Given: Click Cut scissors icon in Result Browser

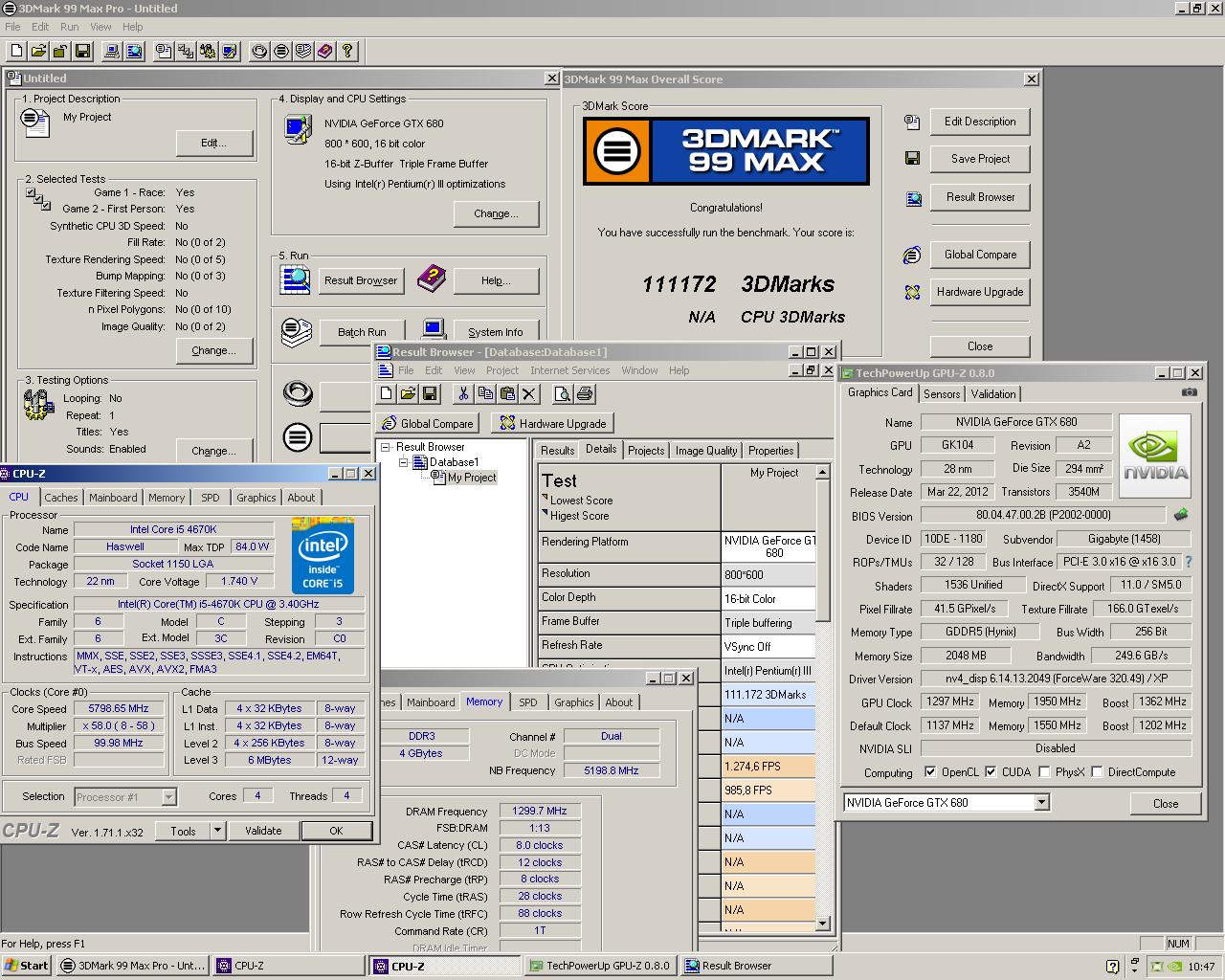Looking at the screenshot, I should click(463, 393).
